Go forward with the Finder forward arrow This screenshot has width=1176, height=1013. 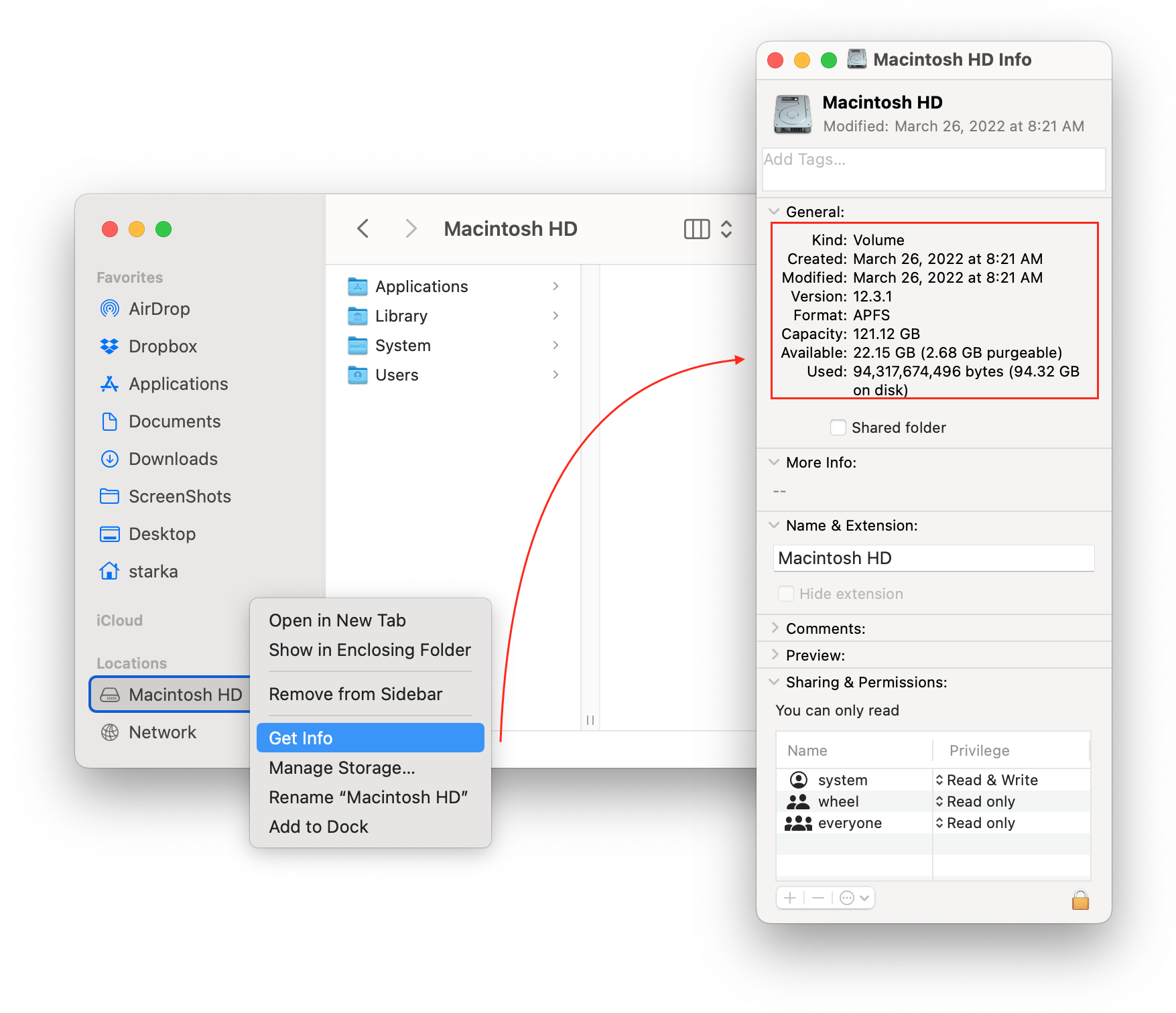pos(411,229)
